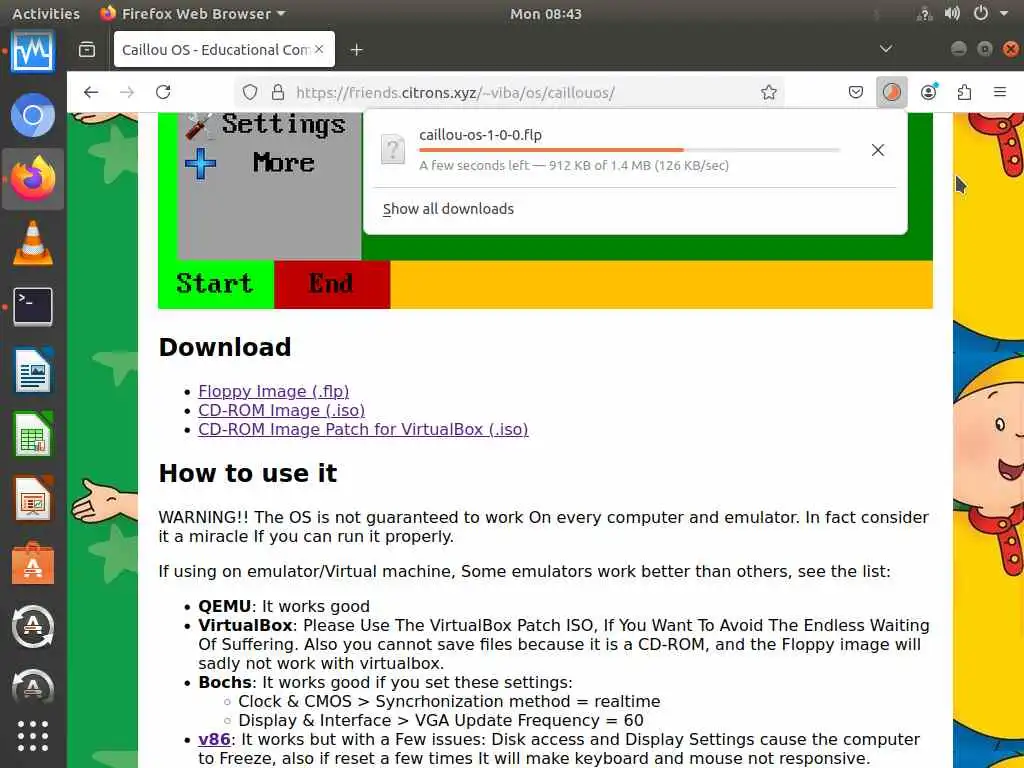Viewport: 1024px width, 768px height.
Task: Click the download progress bar
Action: click(629, 150)
